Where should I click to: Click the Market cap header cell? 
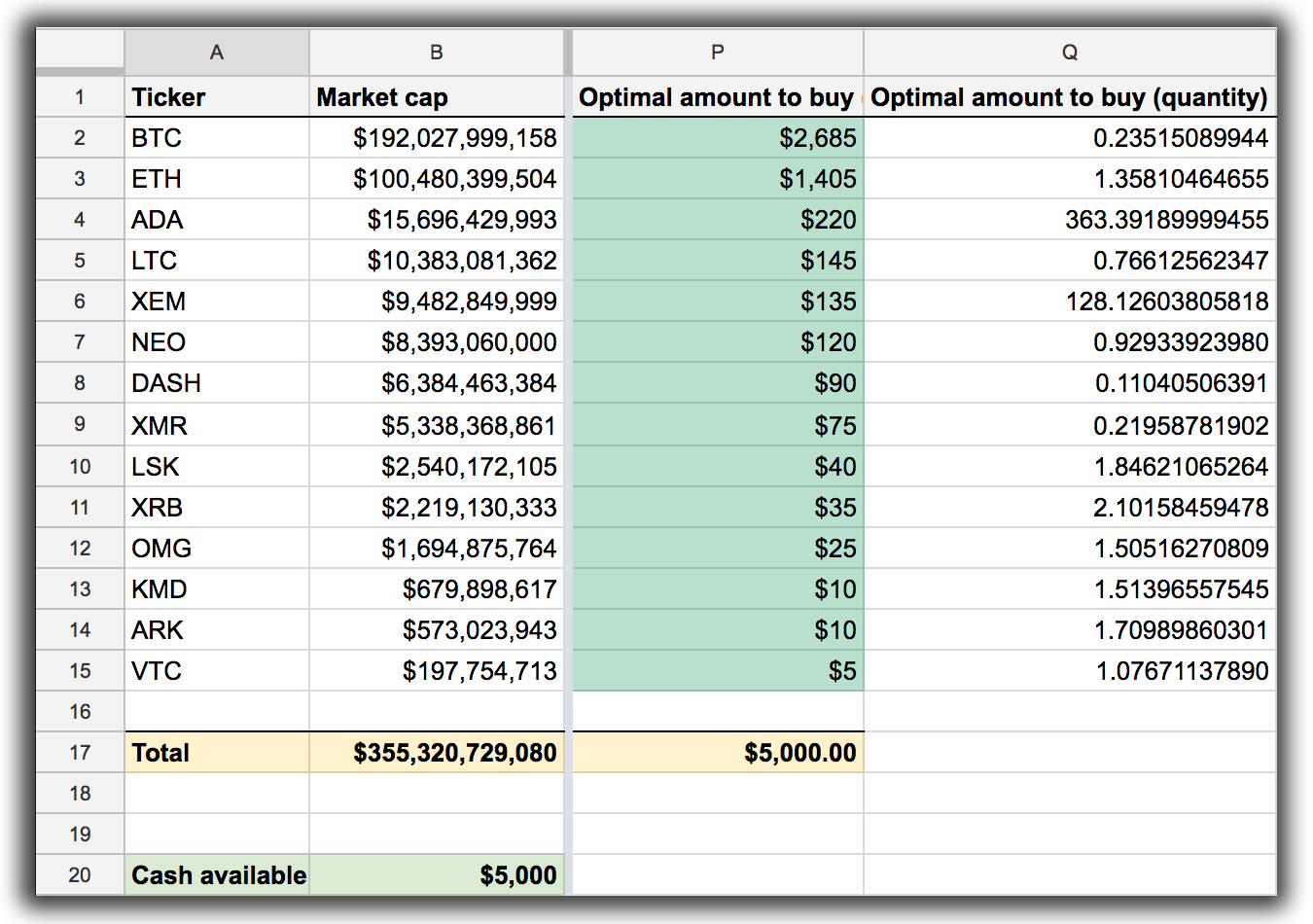[436, 97]
